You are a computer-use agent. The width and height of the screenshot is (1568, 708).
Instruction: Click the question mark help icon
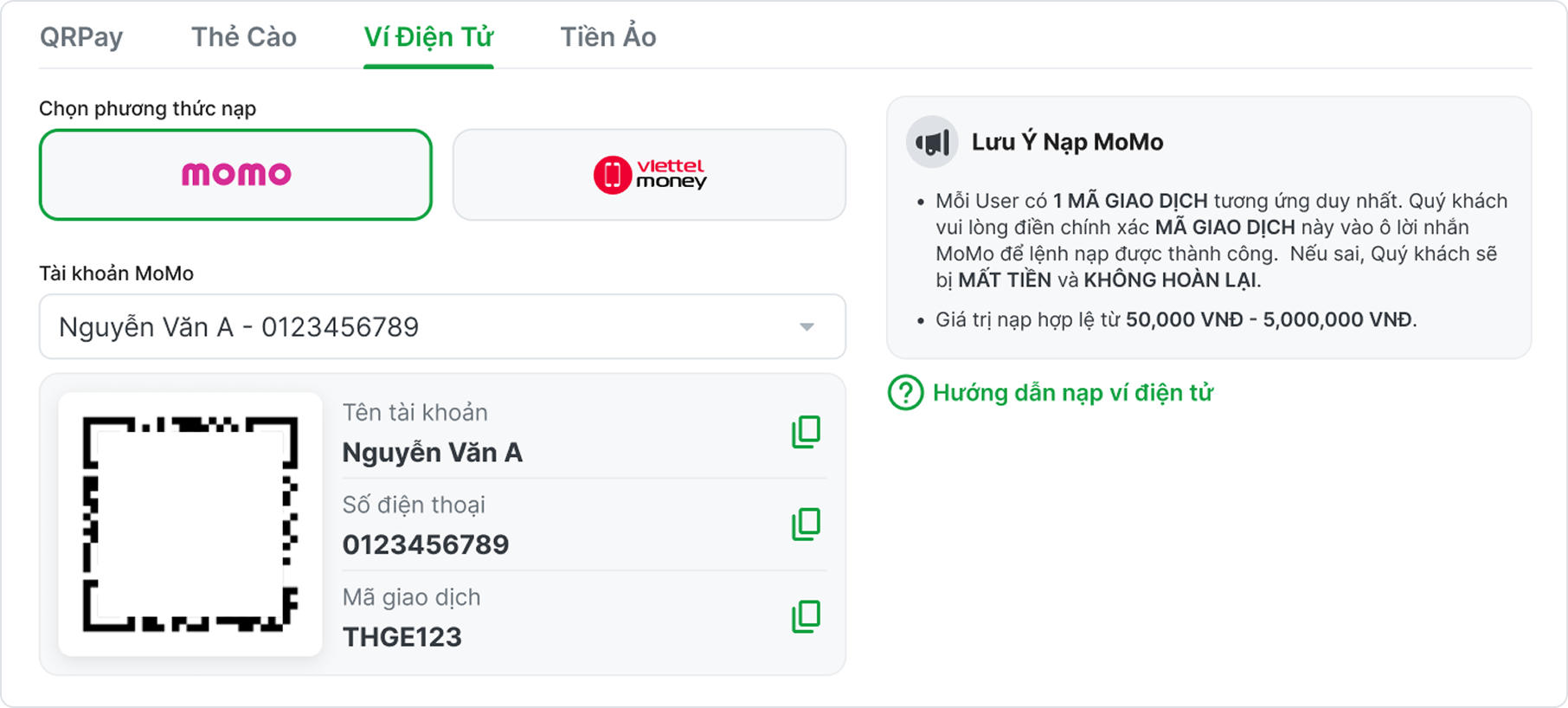tap(905, 393)
